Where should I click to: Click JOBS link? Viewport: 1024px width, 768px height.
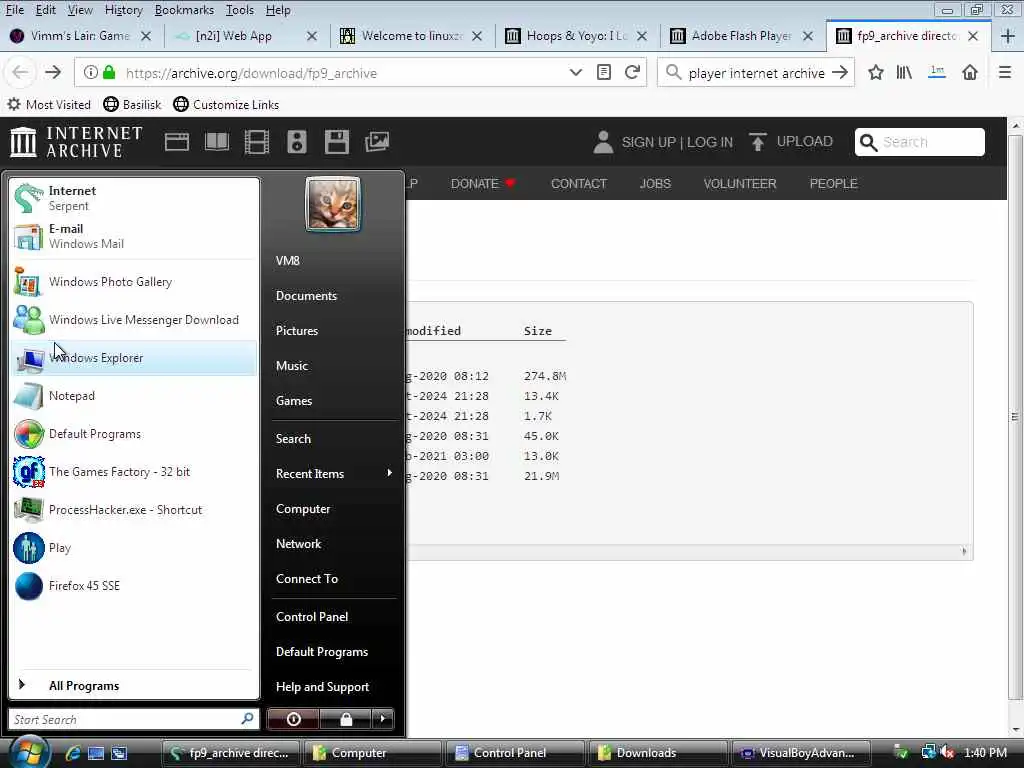pyautogui.click(x=655, y=184)
